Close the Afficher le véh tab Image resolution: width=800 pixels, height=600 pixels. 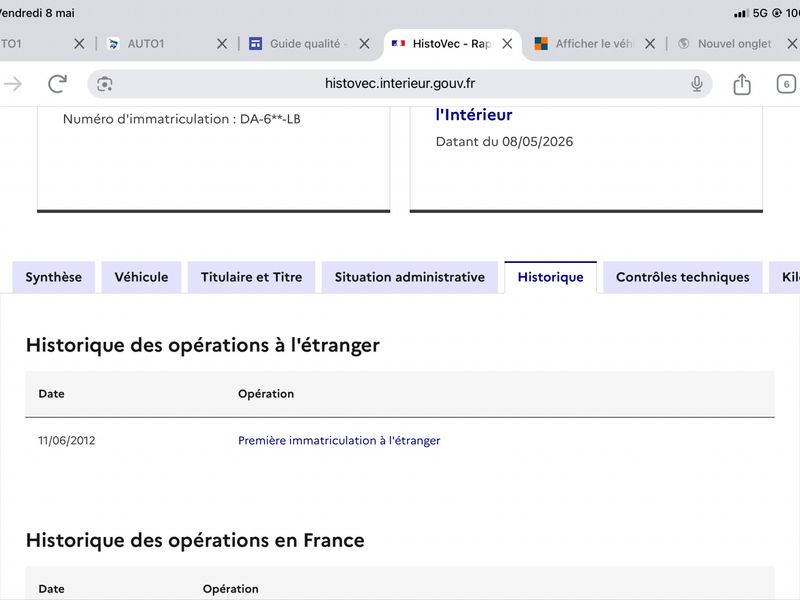[650, 44]
